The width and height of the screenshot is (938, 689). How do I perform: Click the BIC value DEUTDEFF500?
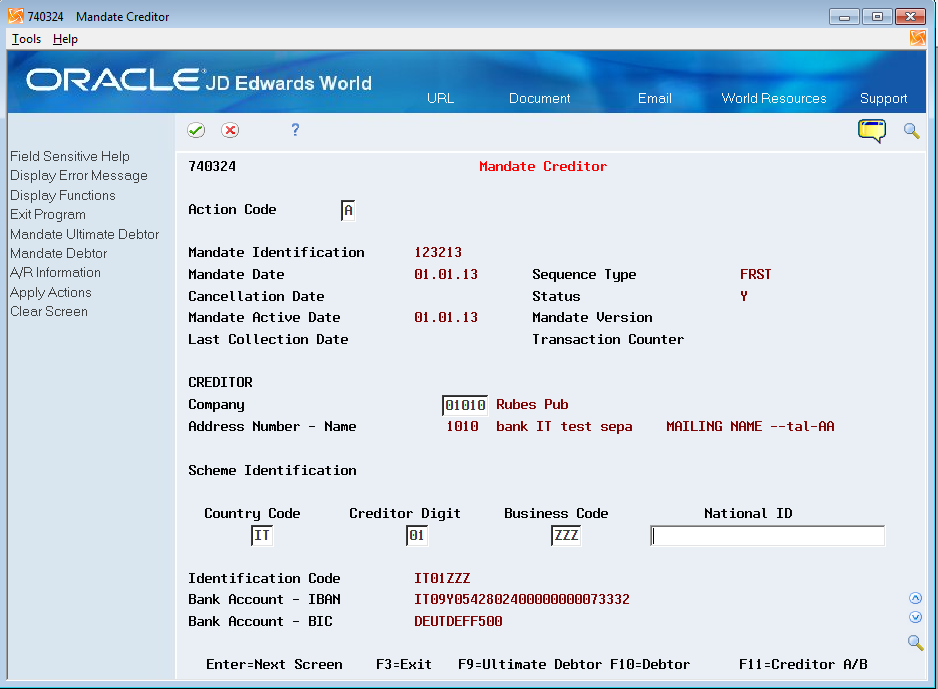[x=458, y=621]
